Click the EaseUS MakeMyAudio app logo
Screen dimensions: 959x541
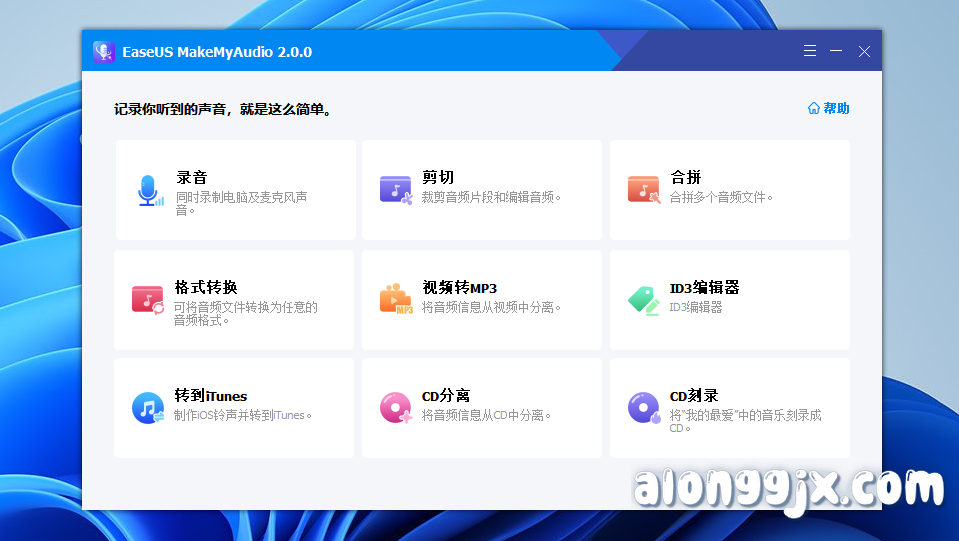tap(103, 52)
